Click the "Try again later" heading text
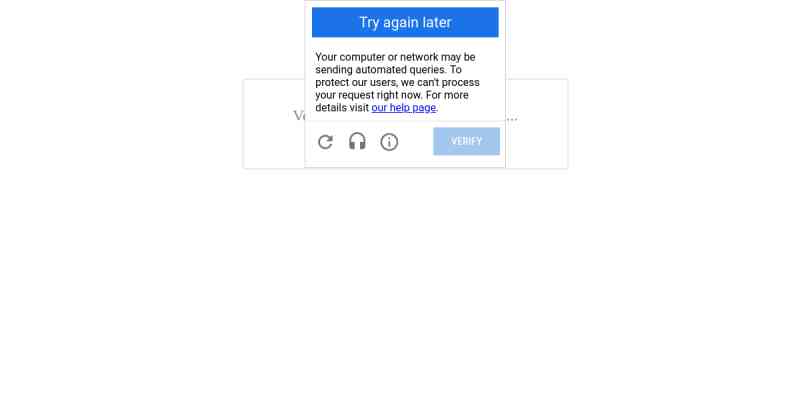 point(405,22)
